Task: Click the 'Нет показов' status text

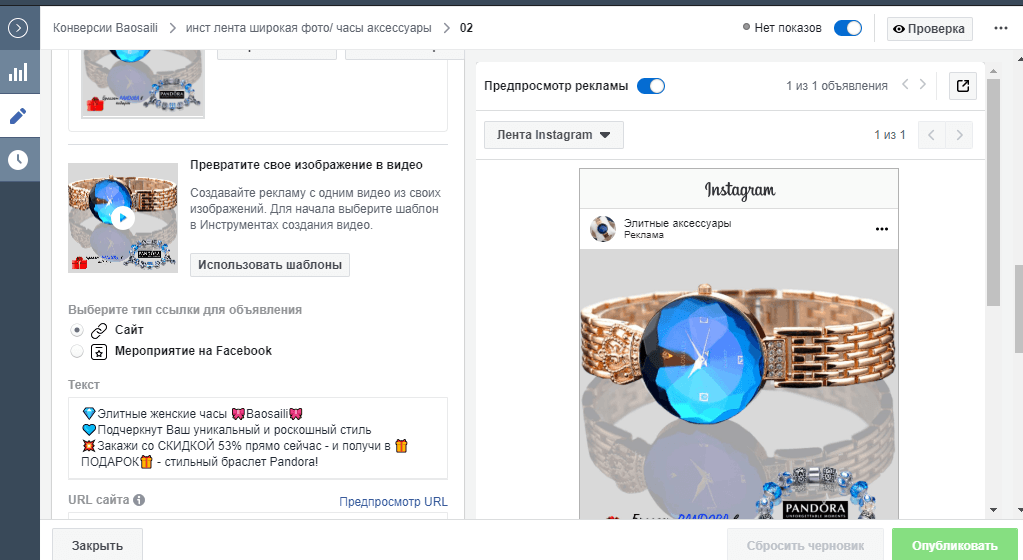Action: [x=787, y=28]
